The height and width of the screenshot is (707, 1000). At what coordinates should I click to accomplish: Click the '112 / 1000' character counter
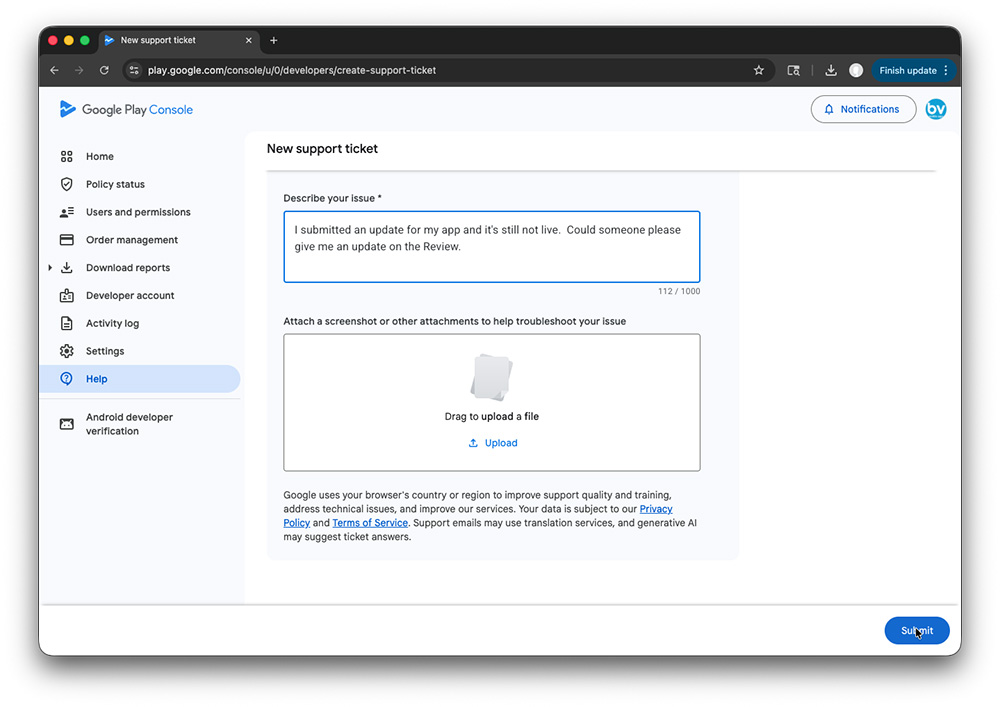click(679, 291)
